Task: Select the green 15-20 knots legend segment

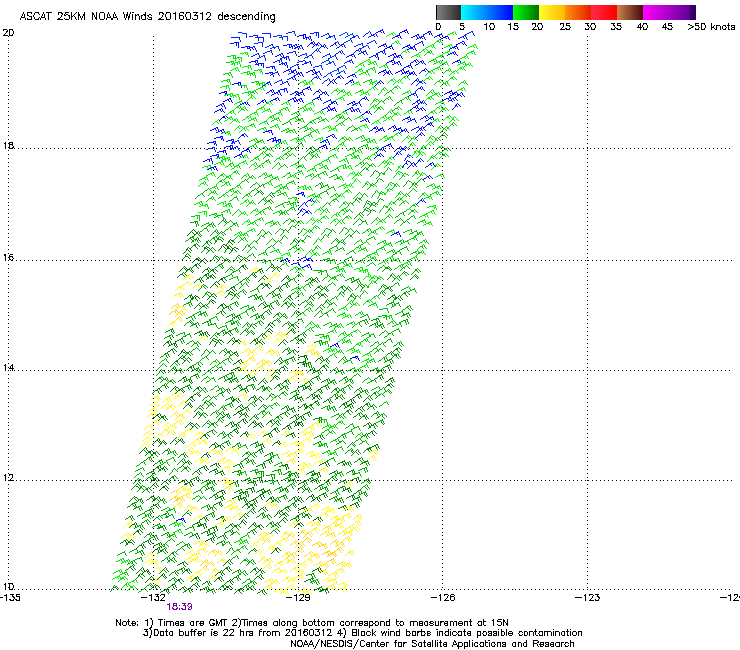Action: point(526,12)
